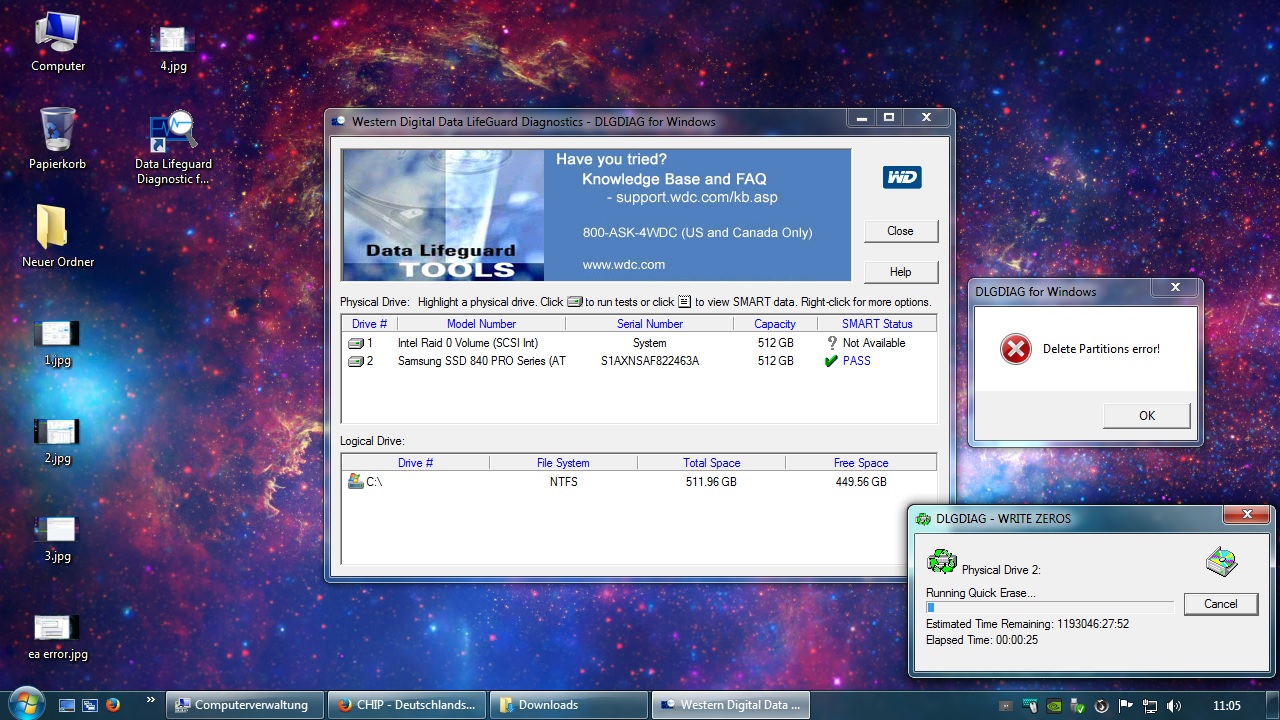
Task: Click the Write Zeros dialog title icon
Action: pos(923,519)
